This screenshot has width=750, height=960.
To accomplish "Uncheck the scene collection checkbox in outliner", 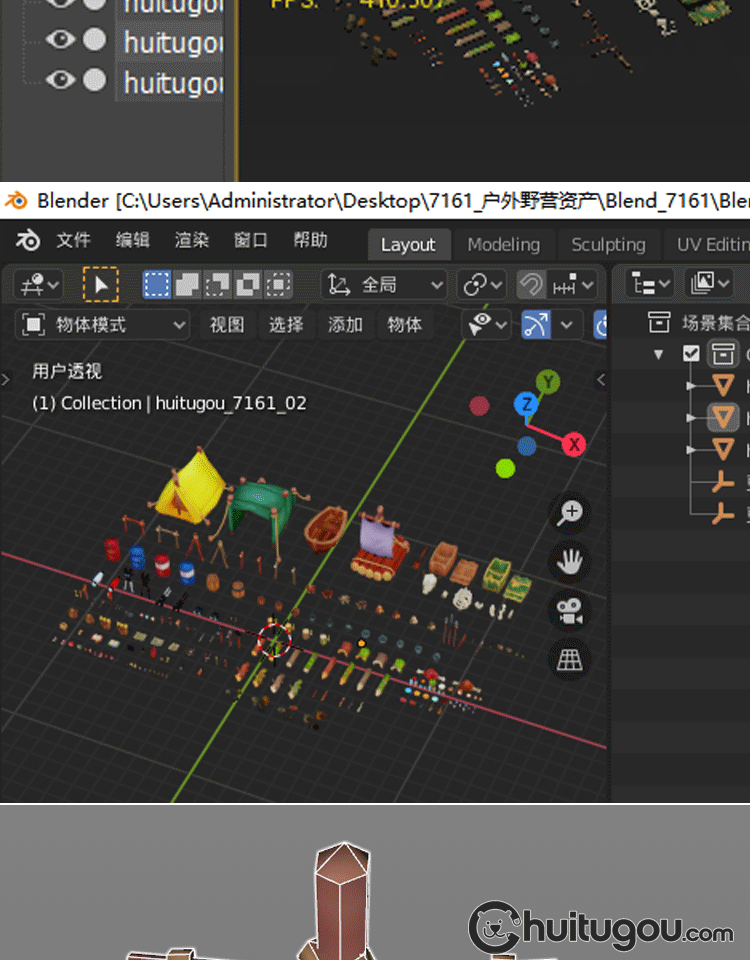I will tap(691, 353).
